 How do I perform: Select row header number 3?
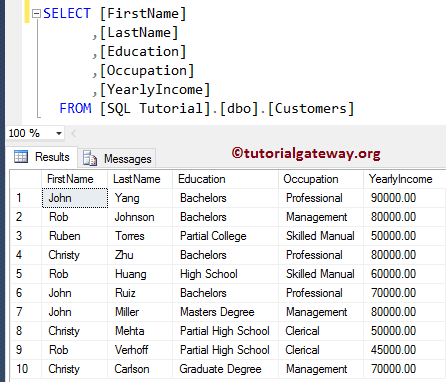26,236
